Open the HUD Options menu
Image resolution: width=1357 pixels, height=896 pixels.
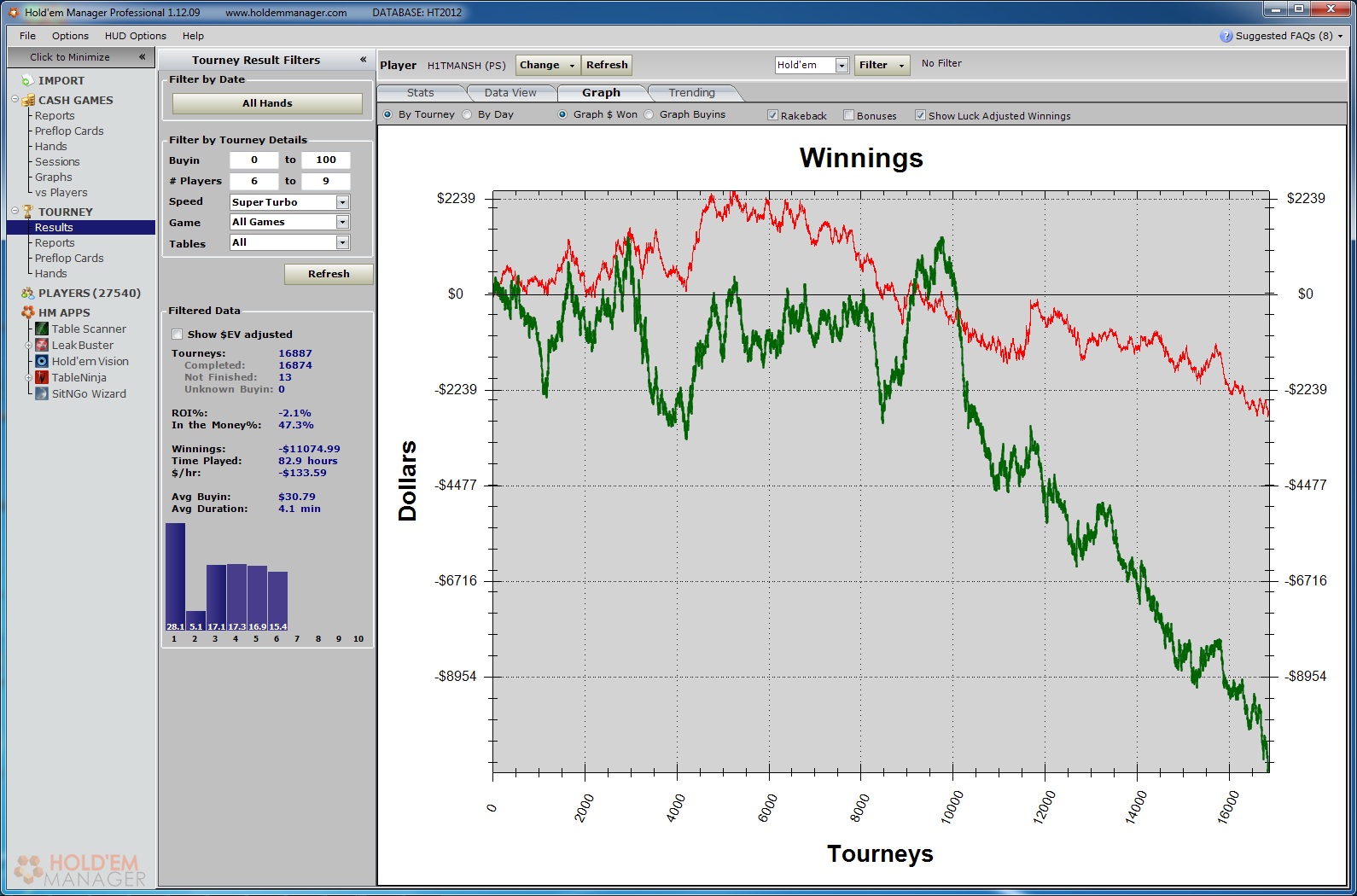(x=135, y=36)
